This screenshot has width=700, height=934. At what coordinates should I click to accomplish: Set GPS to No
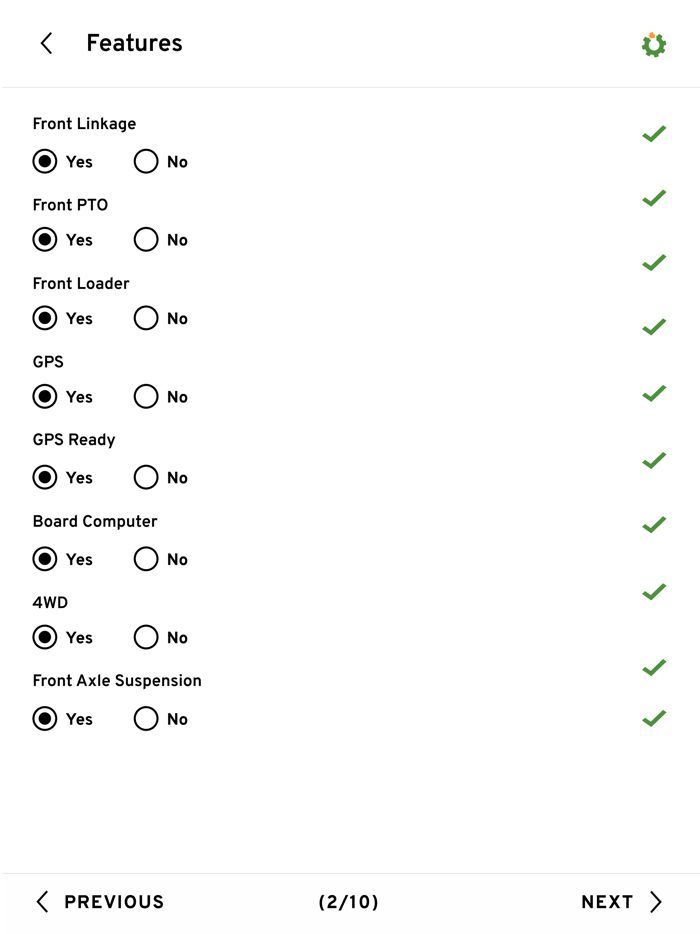click(146, 397)
